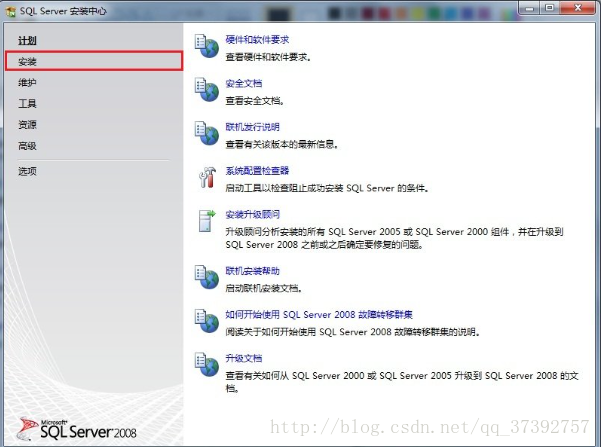The height and width of the screenshot is (447, 601).
Task: Click the description text 查看安全文档
Action: (x=255, y=101)
